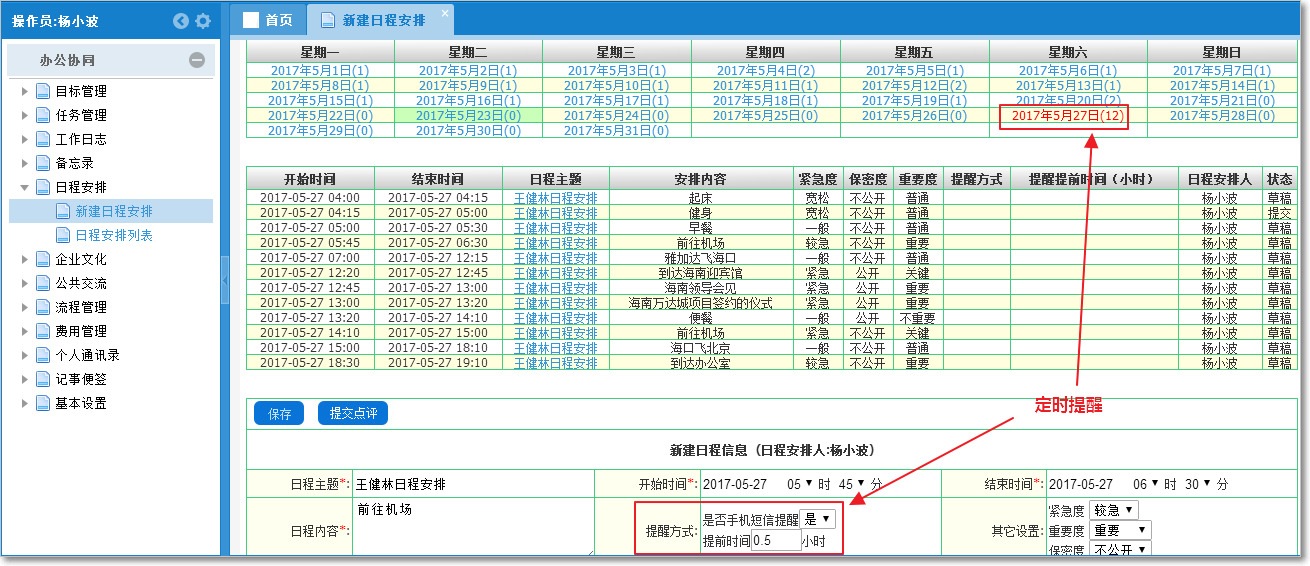
Task: Collapse the 日程安排 tree node
Action: pyautogui.click(x=25, y=187)
